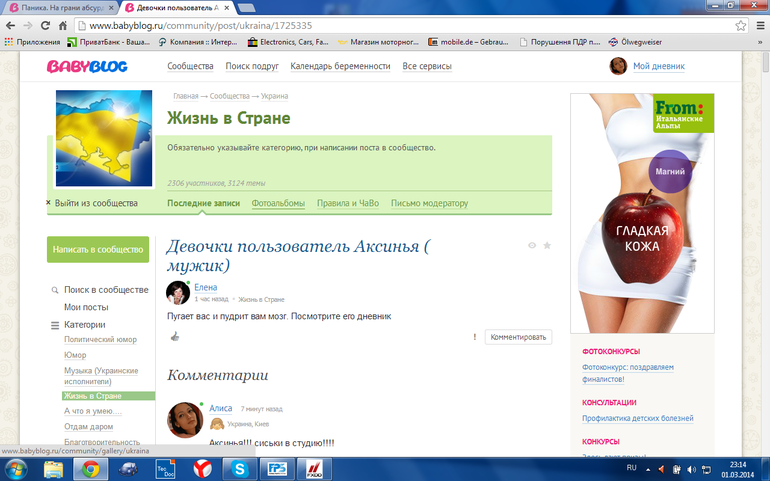Open Skype from the taskbar
Viewport: 770px width, 481px height.
point(240,469)
